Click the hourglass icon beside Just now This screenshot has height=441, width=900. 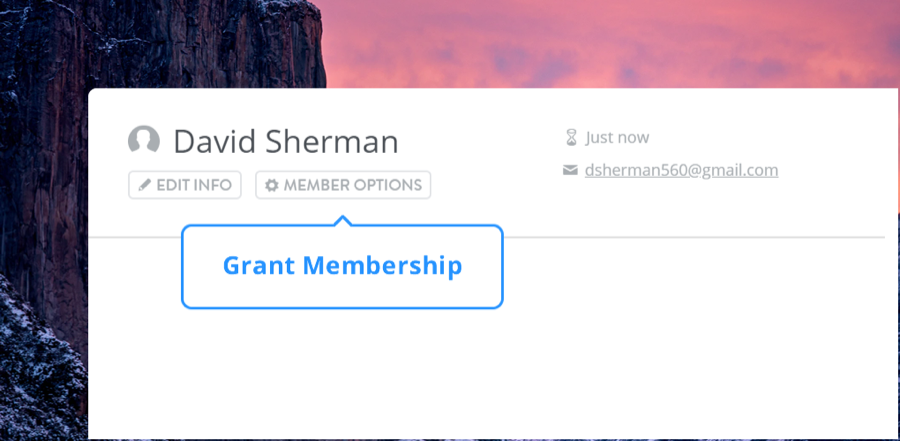[572, 137]
